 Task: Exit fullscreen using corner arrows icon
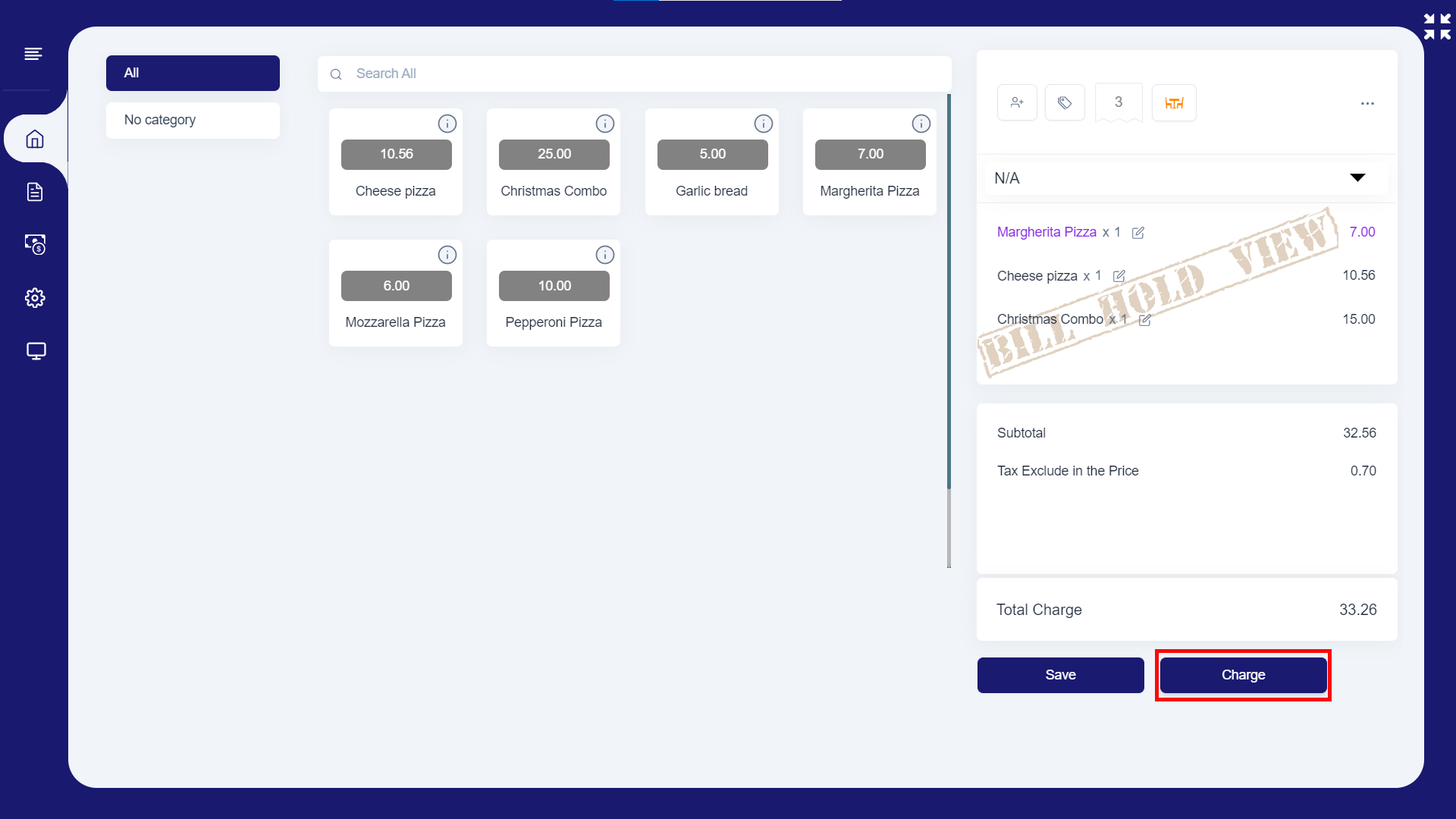[1437, 27]
